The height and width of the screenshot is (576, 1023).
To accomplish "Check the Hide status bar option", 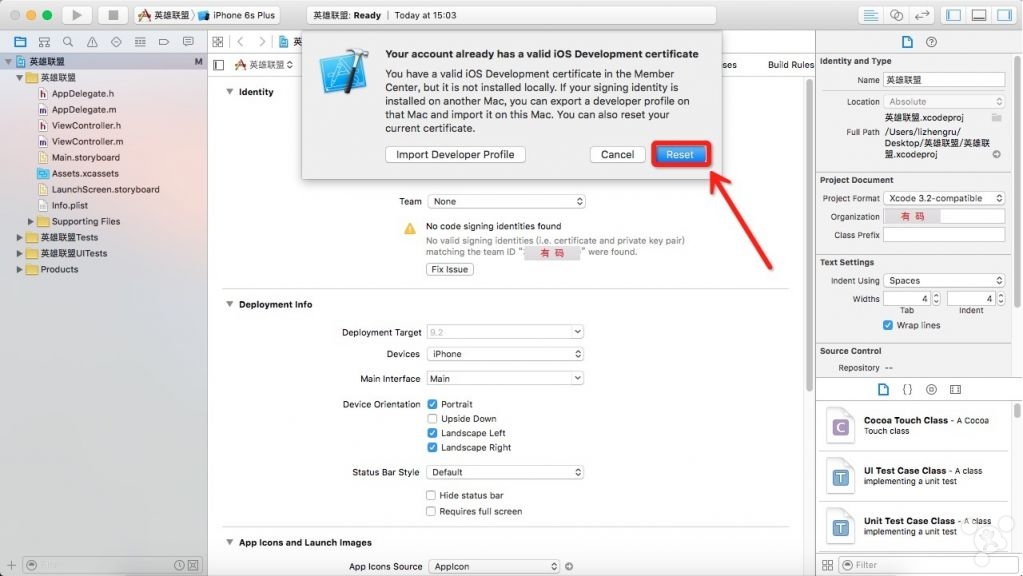I will [432, 496].
